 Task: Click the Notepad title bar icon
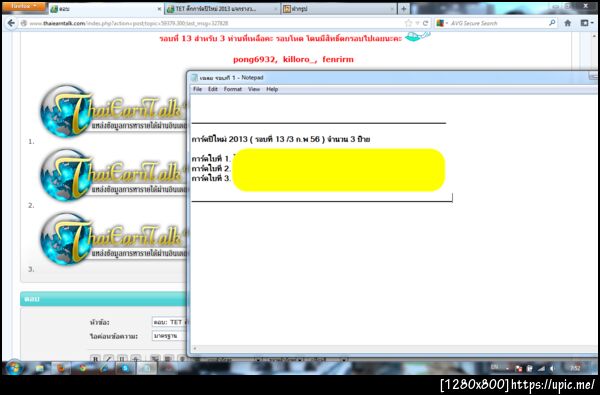tap(194, 78)
